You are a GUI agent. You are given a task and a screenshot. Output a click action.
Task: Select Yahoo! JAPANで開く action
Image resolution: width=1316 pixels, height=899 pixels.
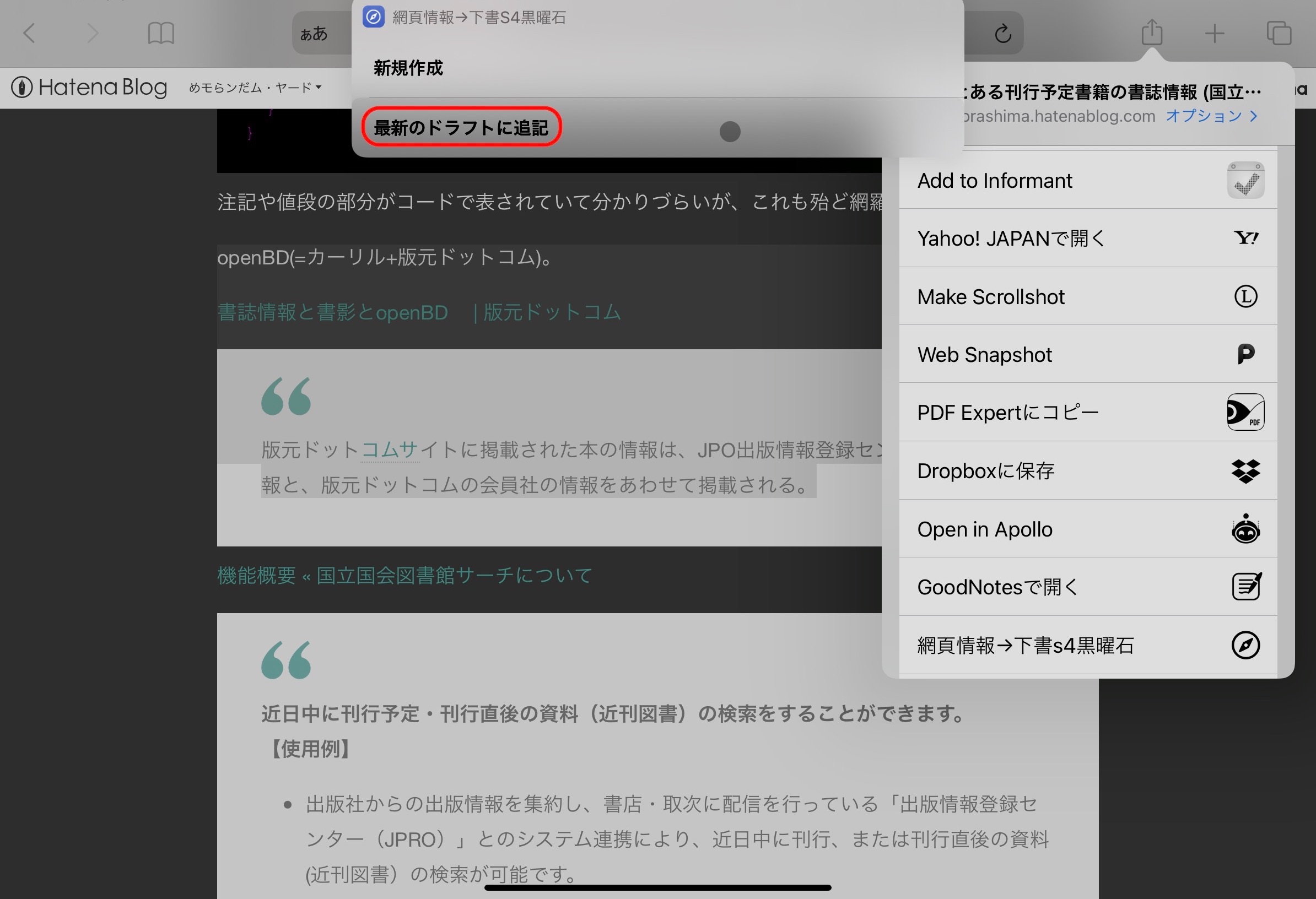point(1087,238)
